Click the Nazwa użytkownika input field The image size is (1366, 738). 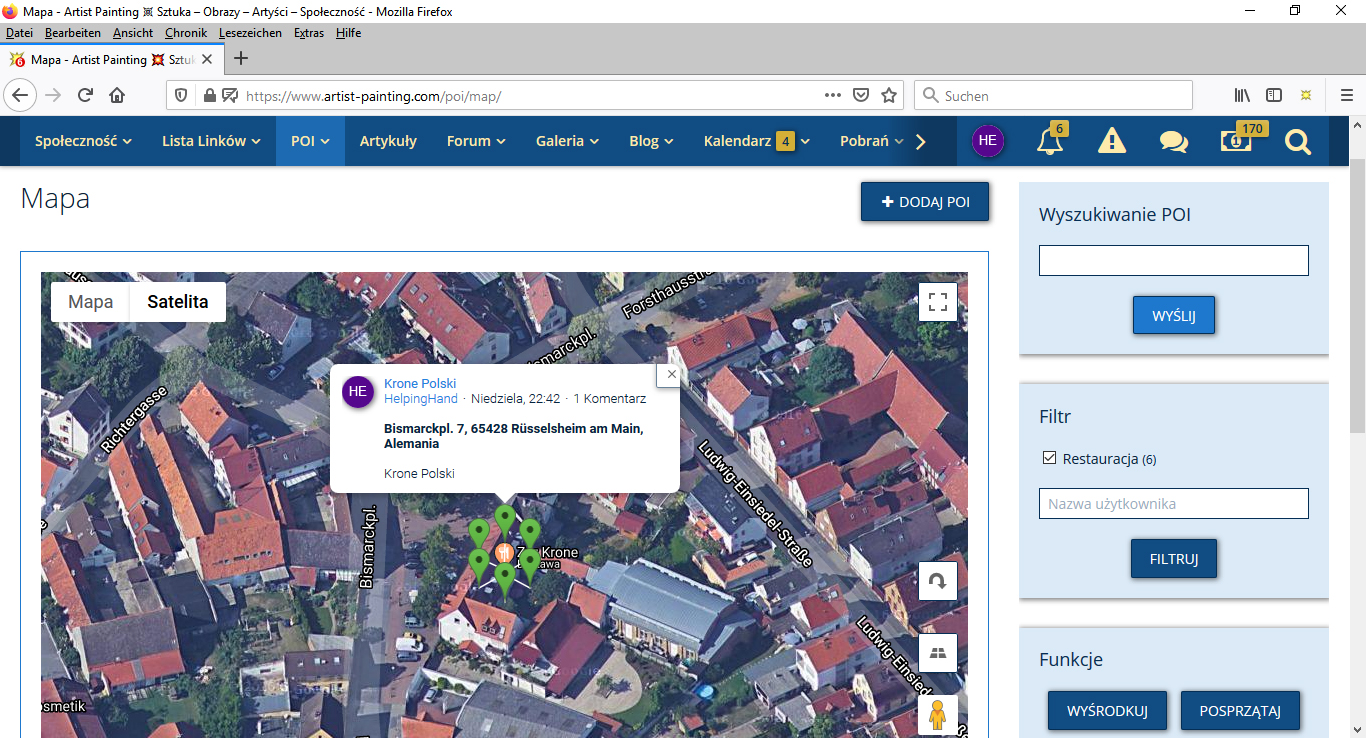point(1173,504)
